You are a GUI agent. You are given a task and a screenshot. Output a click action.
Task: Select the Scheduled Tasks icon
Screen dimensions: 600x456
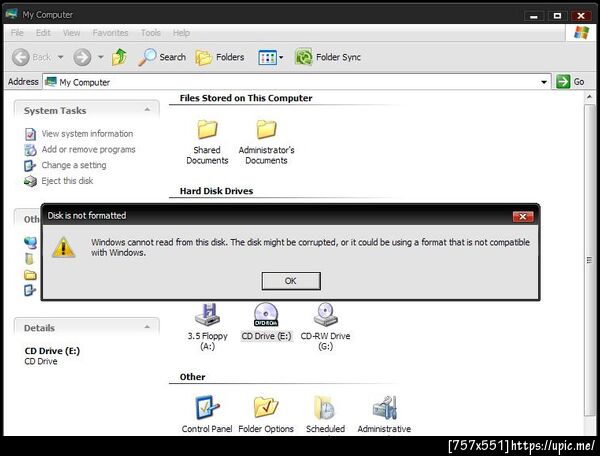[x=325, y=407]
